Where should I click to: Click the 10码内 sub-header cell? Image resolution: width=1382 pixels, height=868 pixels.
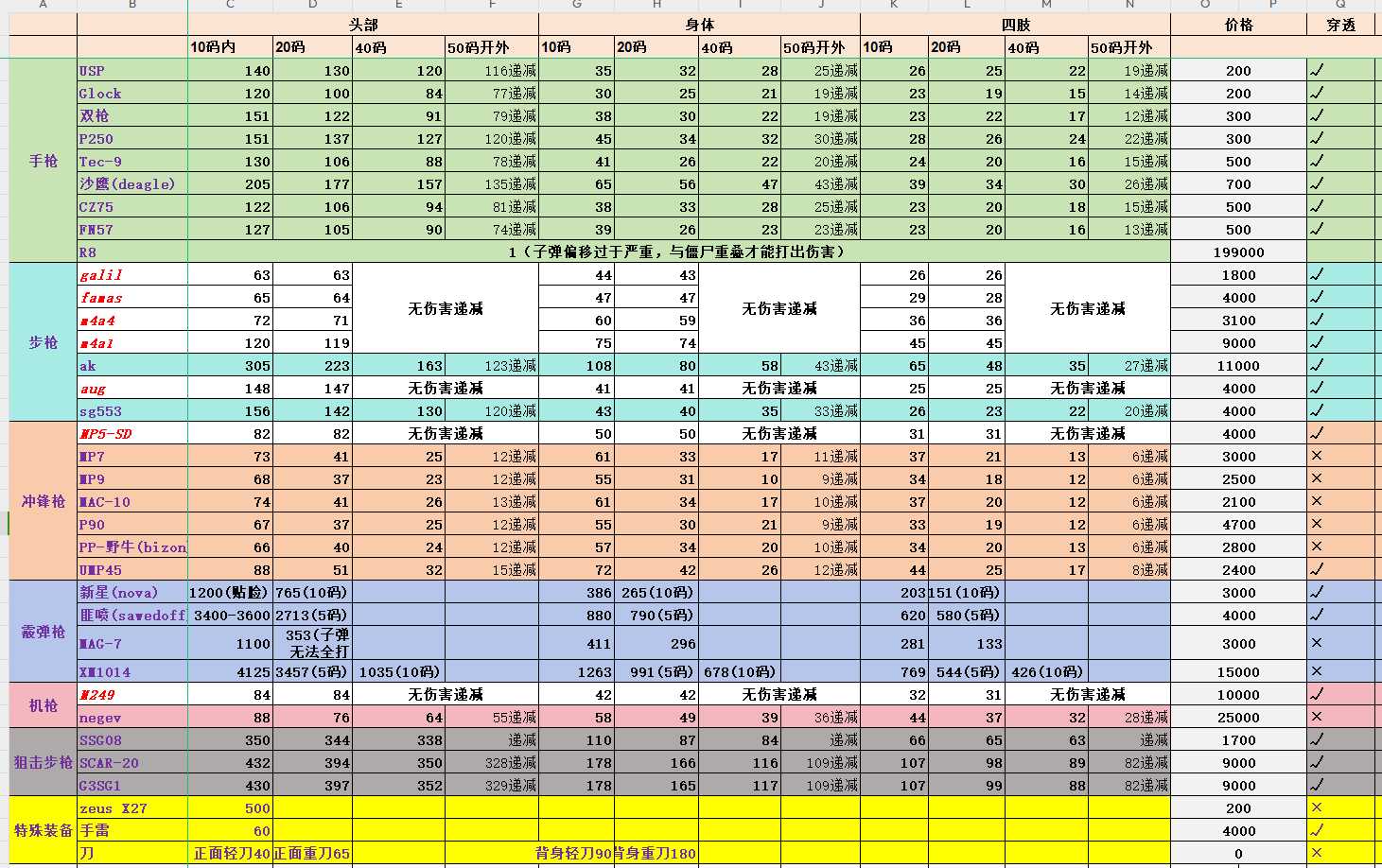click(231, 47)
